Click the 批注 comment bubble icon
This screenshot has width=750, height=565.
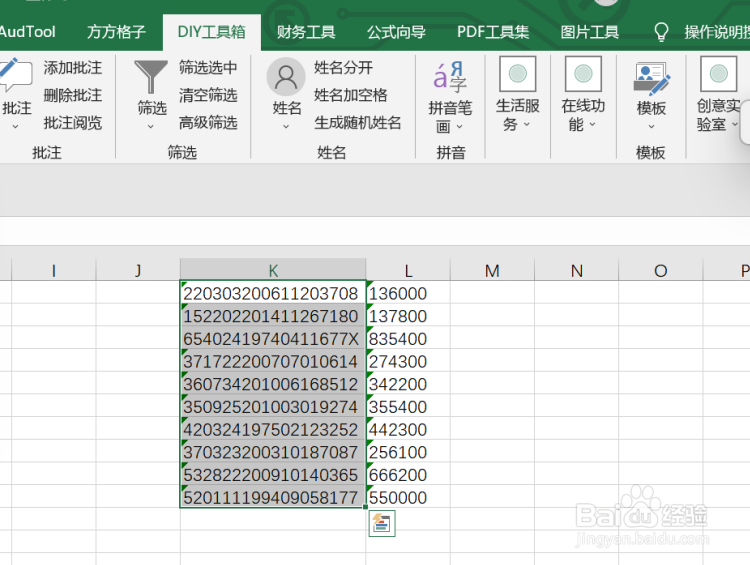(x=15, y=75)
